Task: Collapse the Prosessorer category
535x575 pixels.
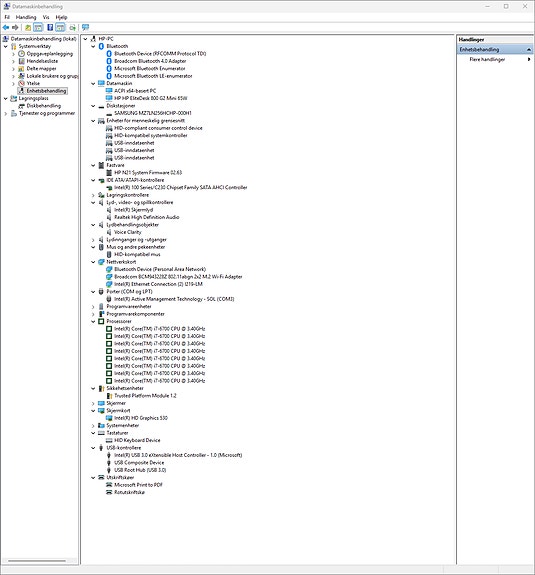Action: (x=93, y=321)
